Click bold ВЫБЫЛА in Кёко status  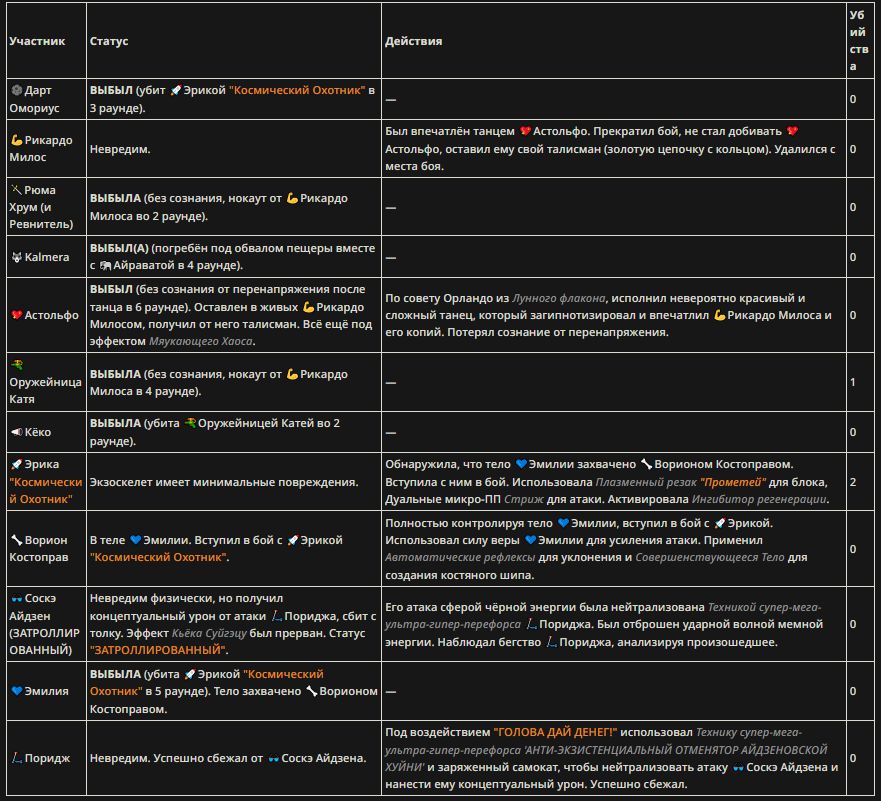[115, 423]
